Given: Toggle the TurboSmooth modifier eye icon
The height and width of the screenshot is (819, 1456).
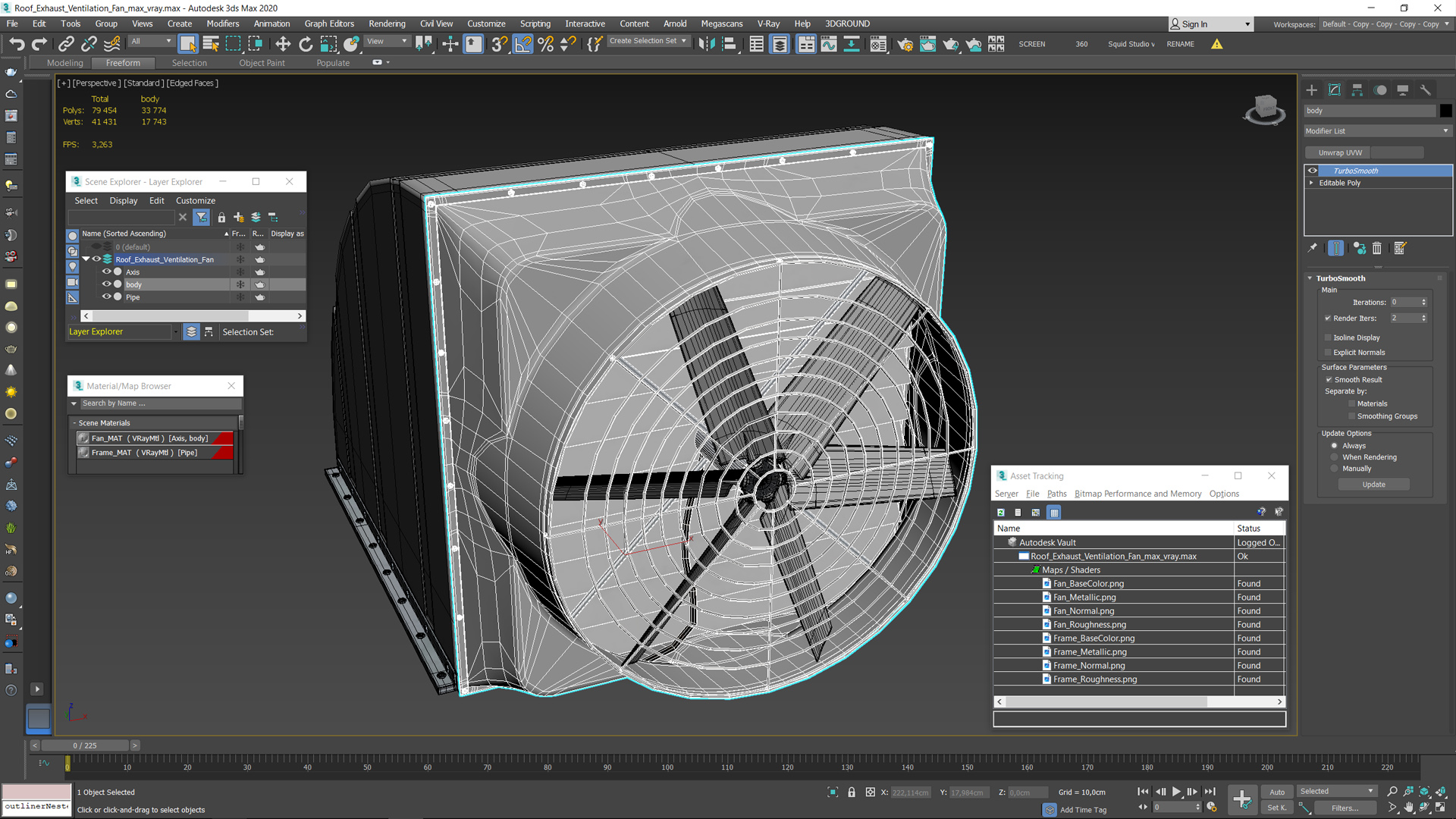Looking at the screenshot, I should click(x=1313, y=171).
